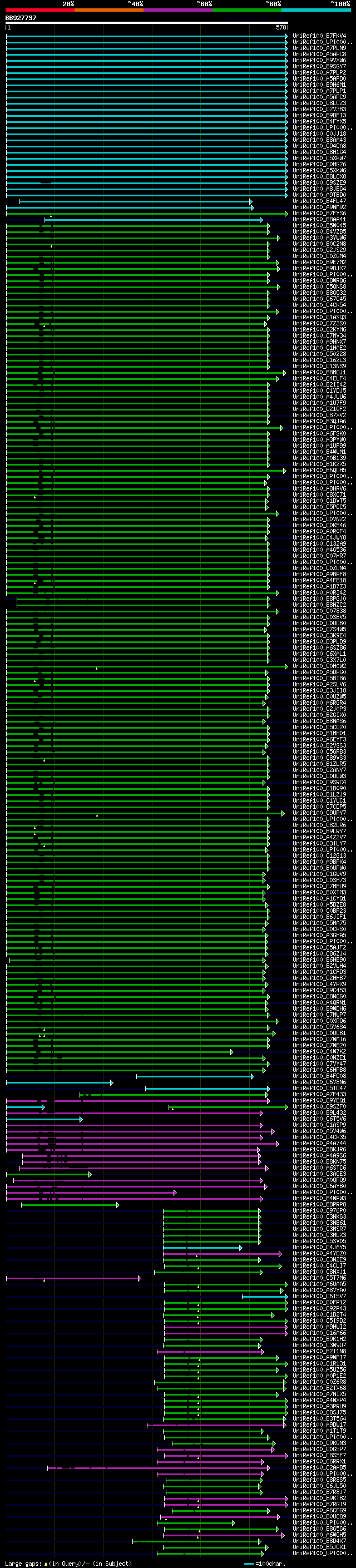Image resolution: width=356 pixels, height=1568 pixels.
Task: Click hit label UniRef100_C8S5F7
Action: pyautogui.click(x=319, y=1455)
